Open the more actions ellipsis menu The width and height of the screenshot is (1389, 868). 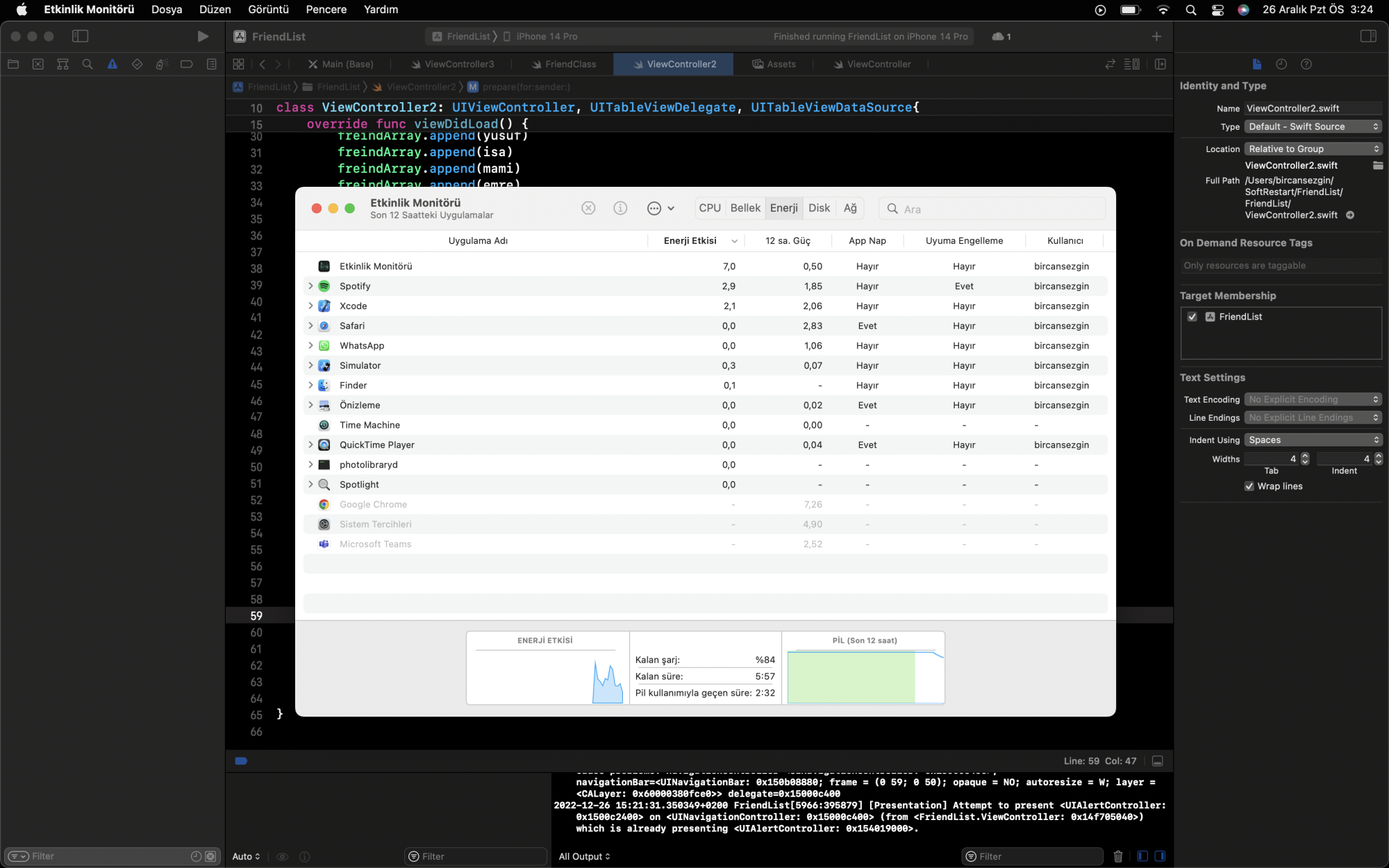click(x=660, y=208)
